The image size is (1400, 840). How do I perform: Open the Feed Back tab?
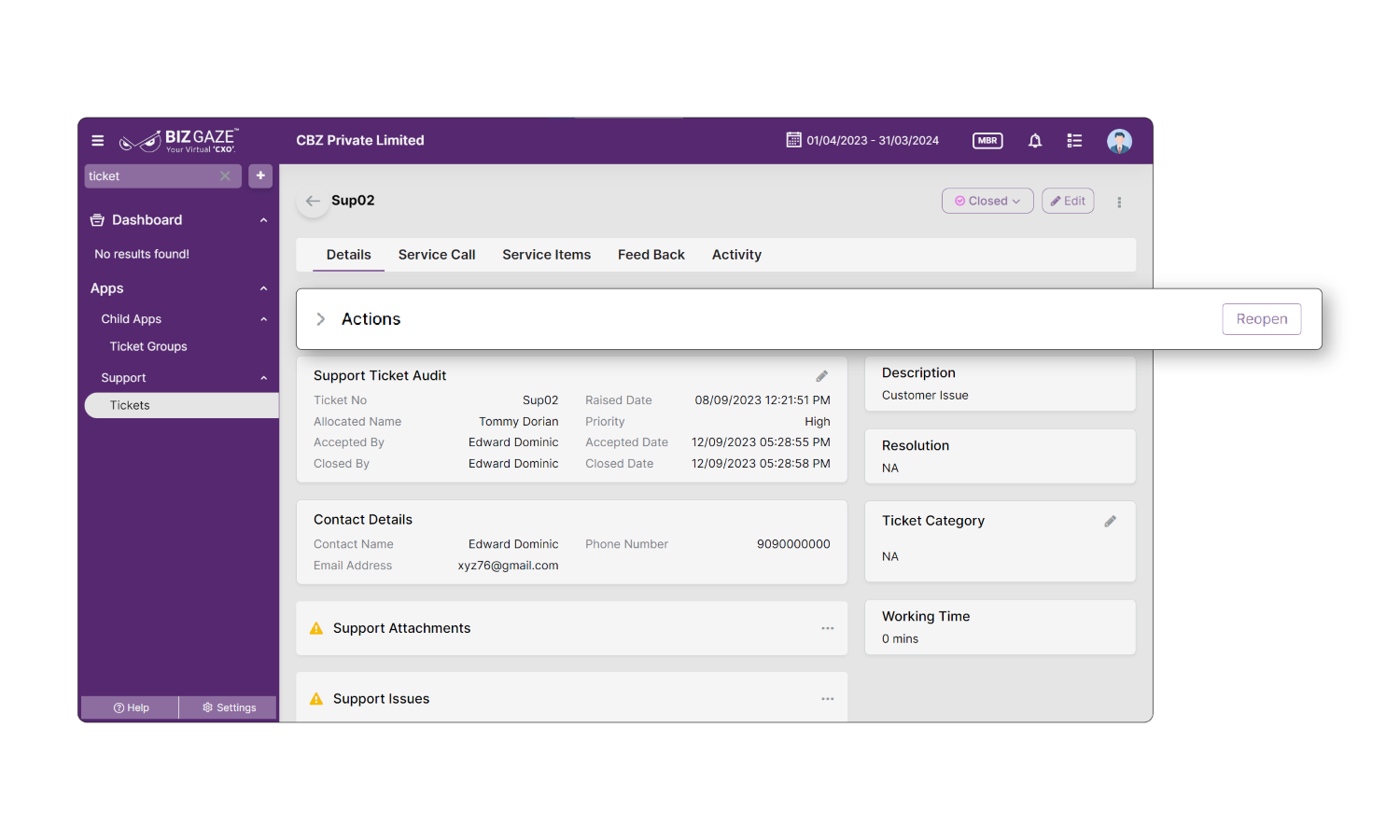[x=651, y=255]
